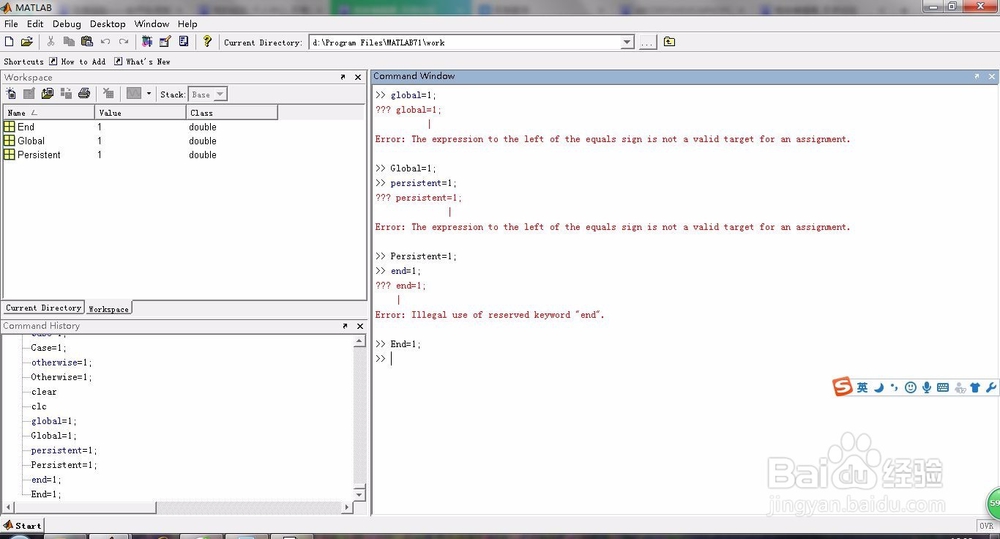1000x539 pixels.
Task: Switch to the Workspace tab
Action: click(x=108, y=309)
